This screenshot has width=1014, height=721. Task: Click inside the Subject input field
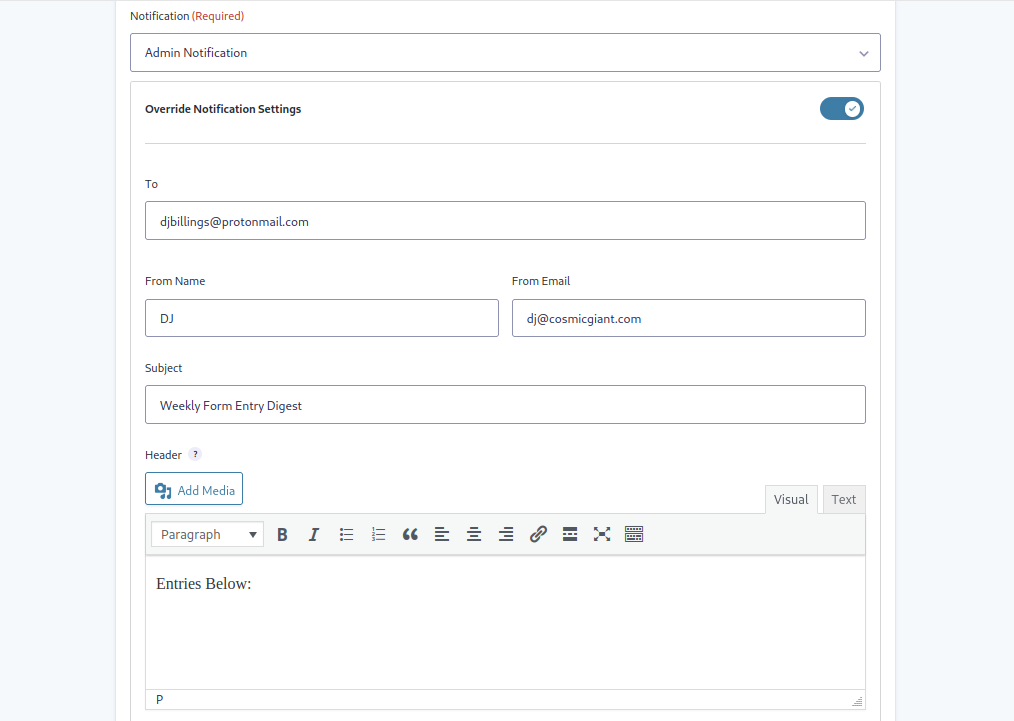(x=505, y=404)
